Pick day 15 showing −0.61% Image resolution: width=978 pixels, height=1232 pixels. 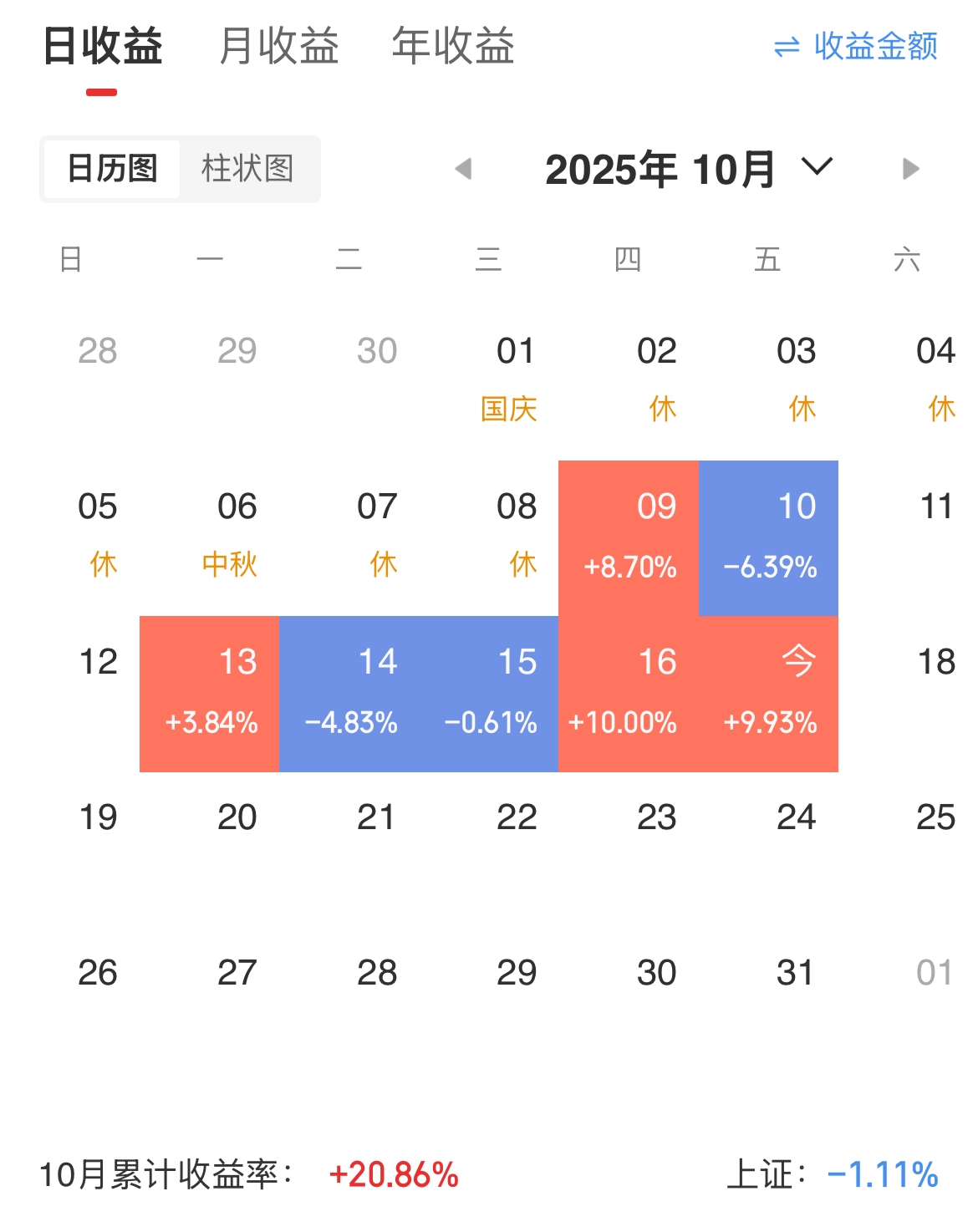[488, 693]
